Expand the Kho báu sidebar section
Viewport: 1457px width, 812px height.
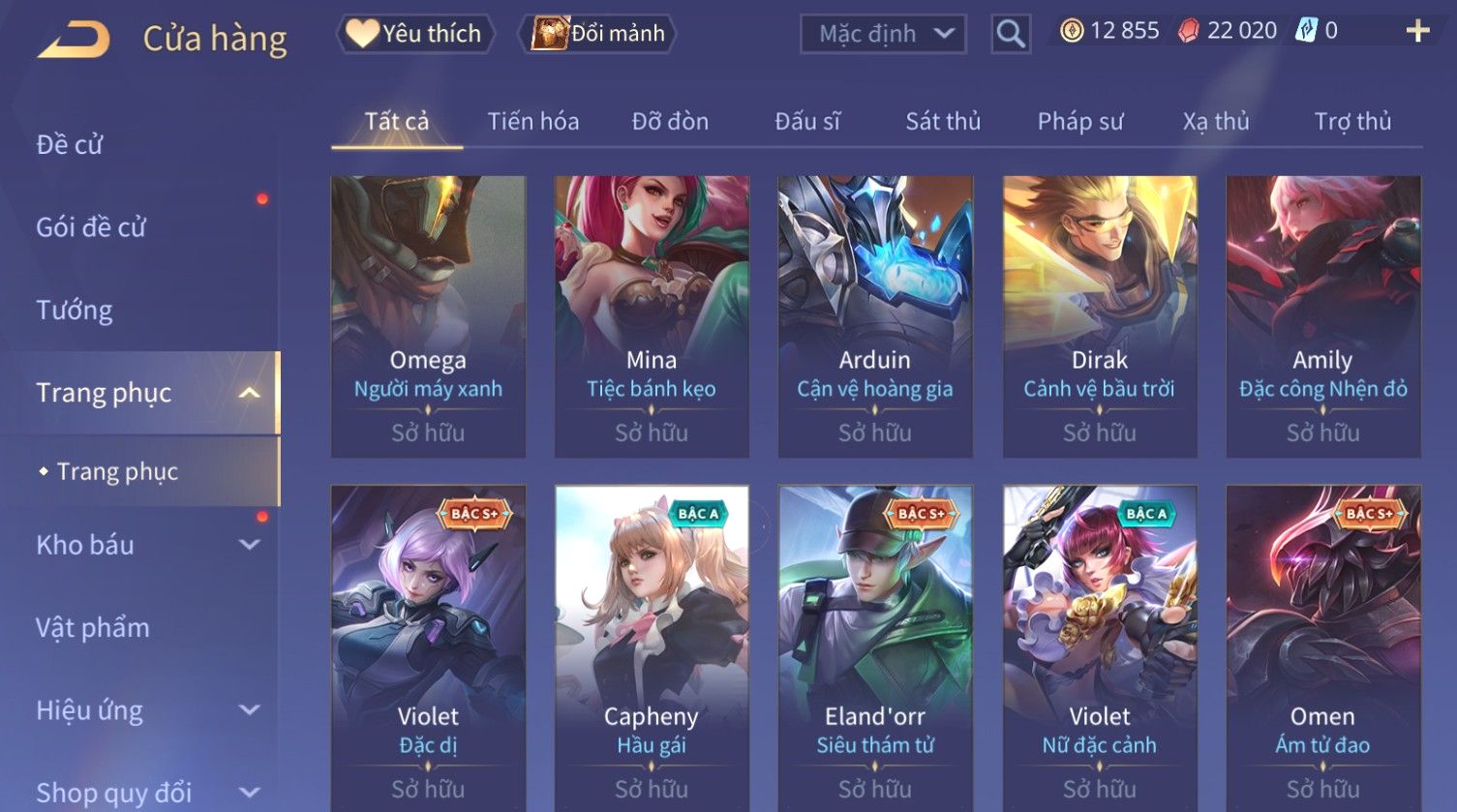(x=249, y=545)
